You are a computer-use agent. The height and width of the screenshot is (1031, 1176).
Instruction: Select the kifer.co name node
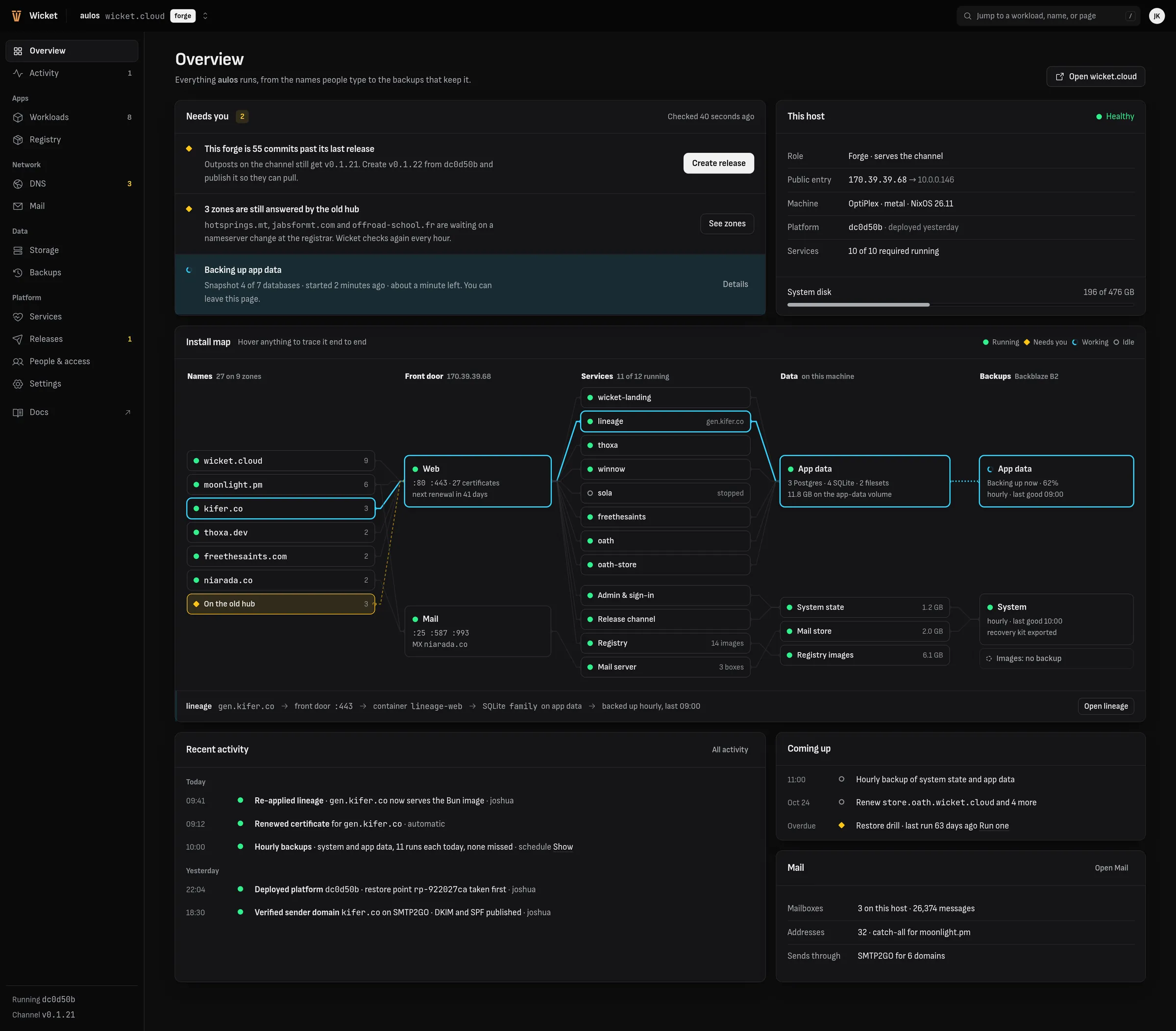click(281, 509)
